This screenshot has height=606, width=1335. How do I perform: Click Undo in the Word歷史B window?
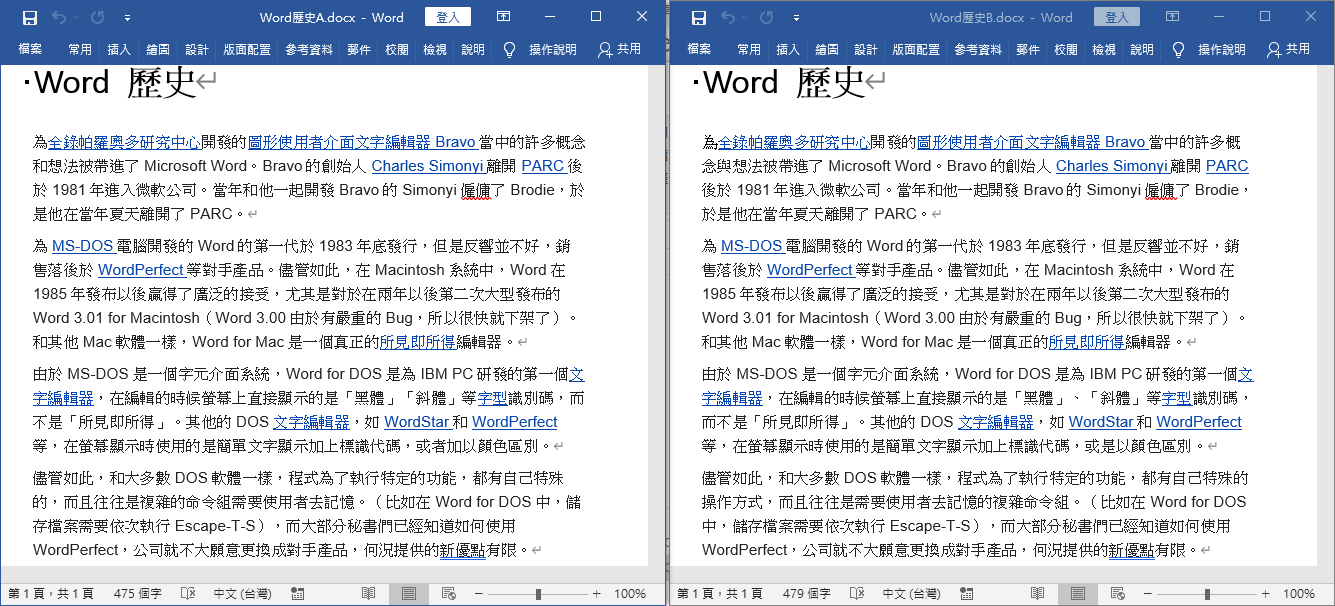click(728, 17)
